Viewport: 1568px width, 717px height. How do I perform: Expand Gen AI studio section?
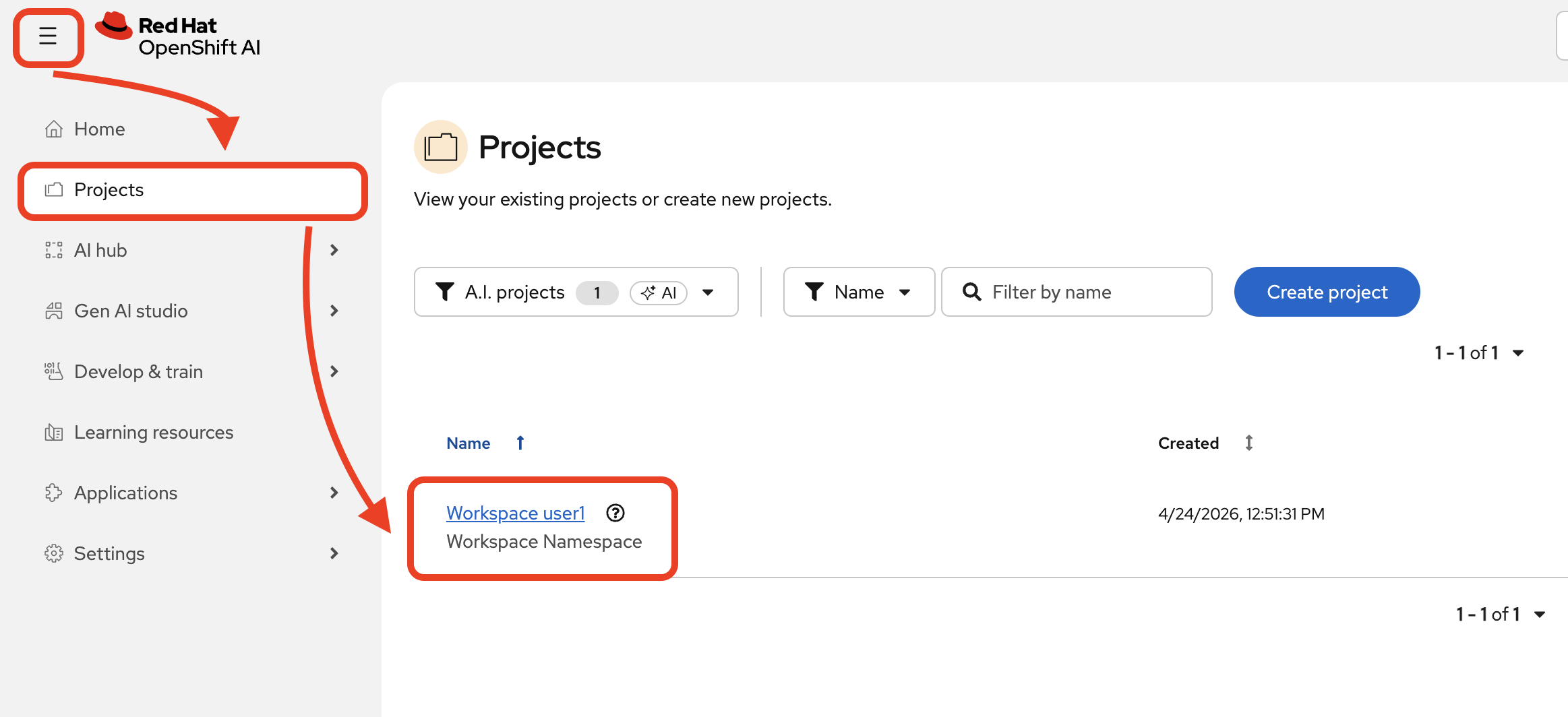point(193,311)
